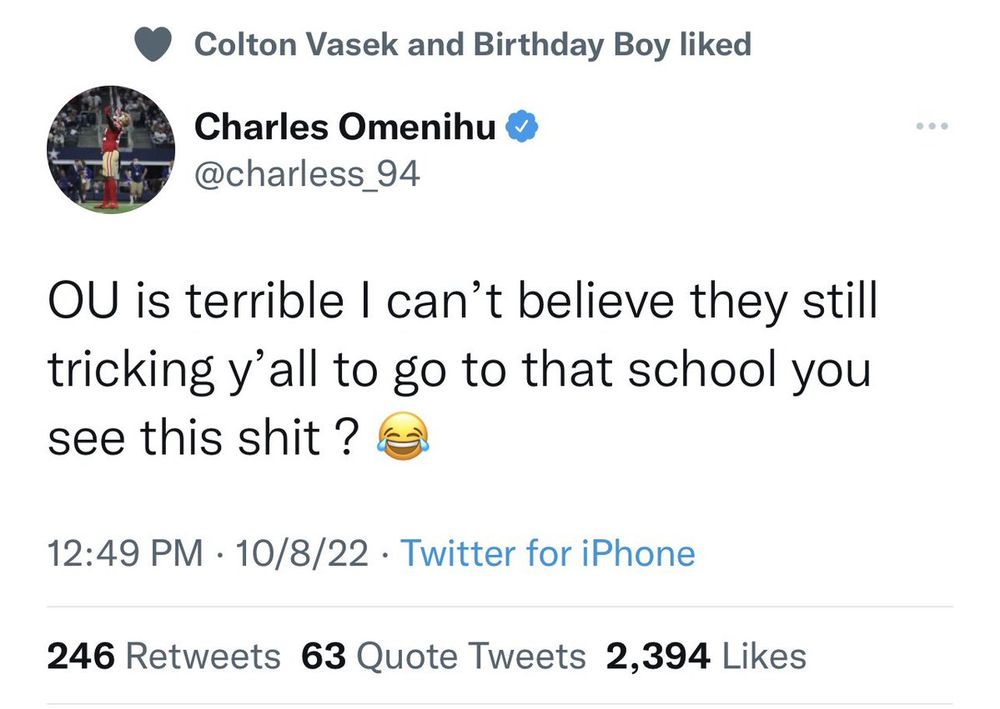Viewport: 1000px width, 709px height.
Task: View the 63 Quote Tweets list
Action: click(x=443, y=656)
